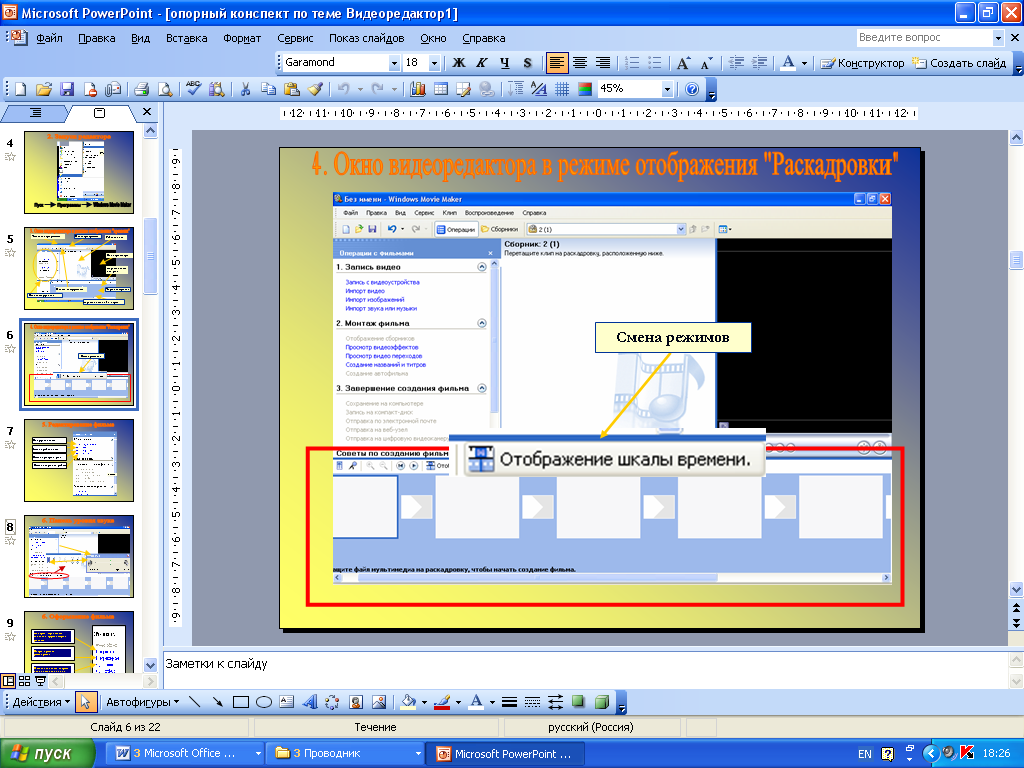This screenshot has width=1024, height=768.
Task: Open the Вставка menu
Action: [x=187, y=38]
